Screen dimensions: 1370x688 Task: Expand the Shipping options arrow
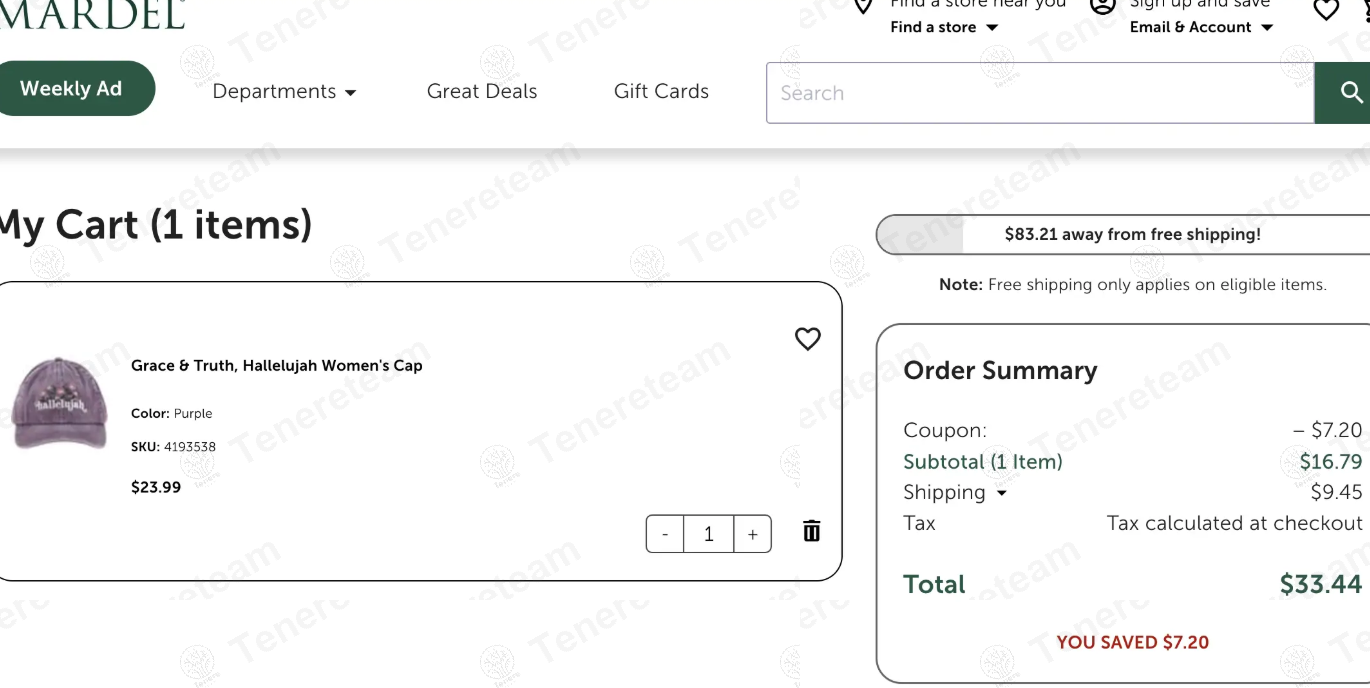[x=1001, y=493]
